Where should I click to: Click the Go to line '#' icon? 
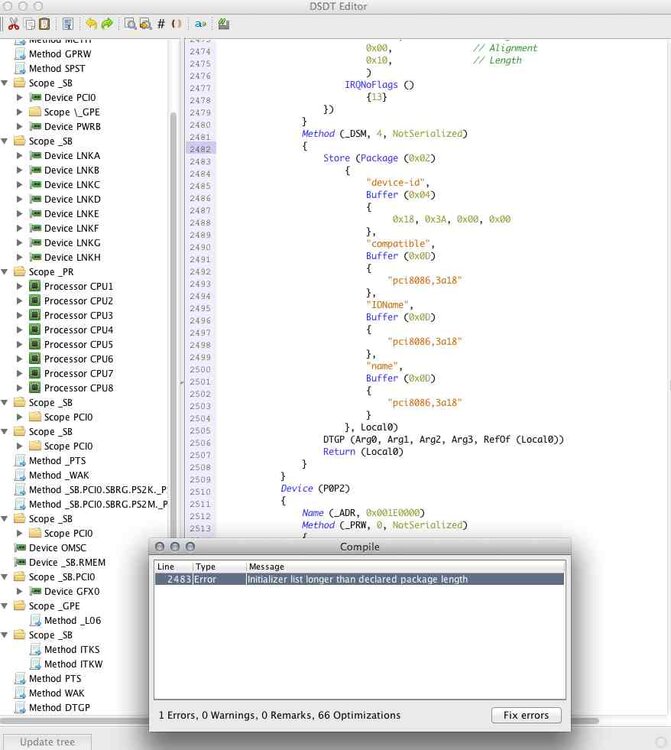click(x=161, y=23)
